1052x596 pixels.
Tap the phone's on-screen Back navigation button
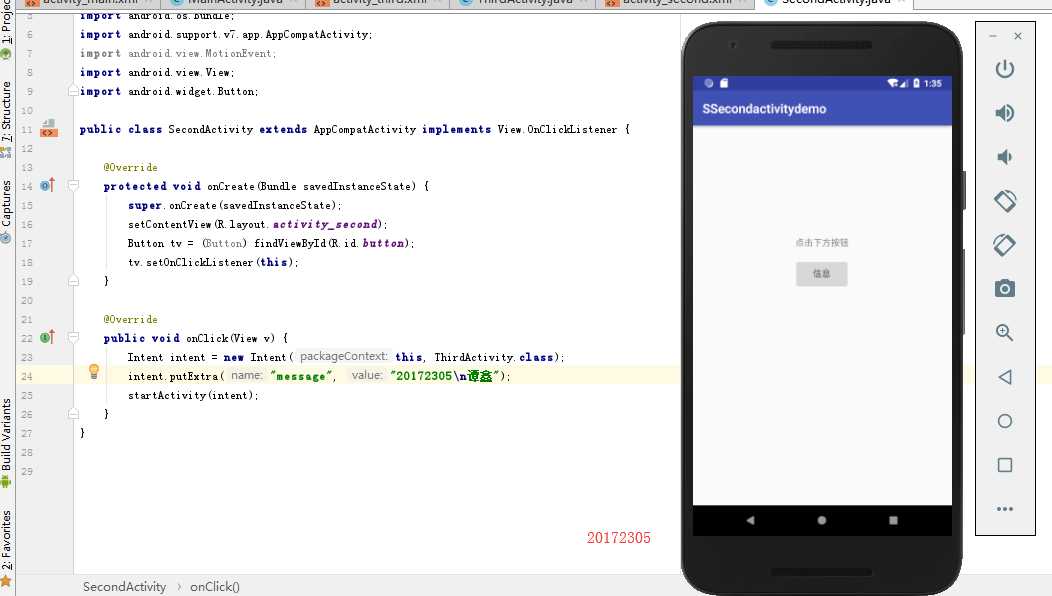(x=750, y=520)
